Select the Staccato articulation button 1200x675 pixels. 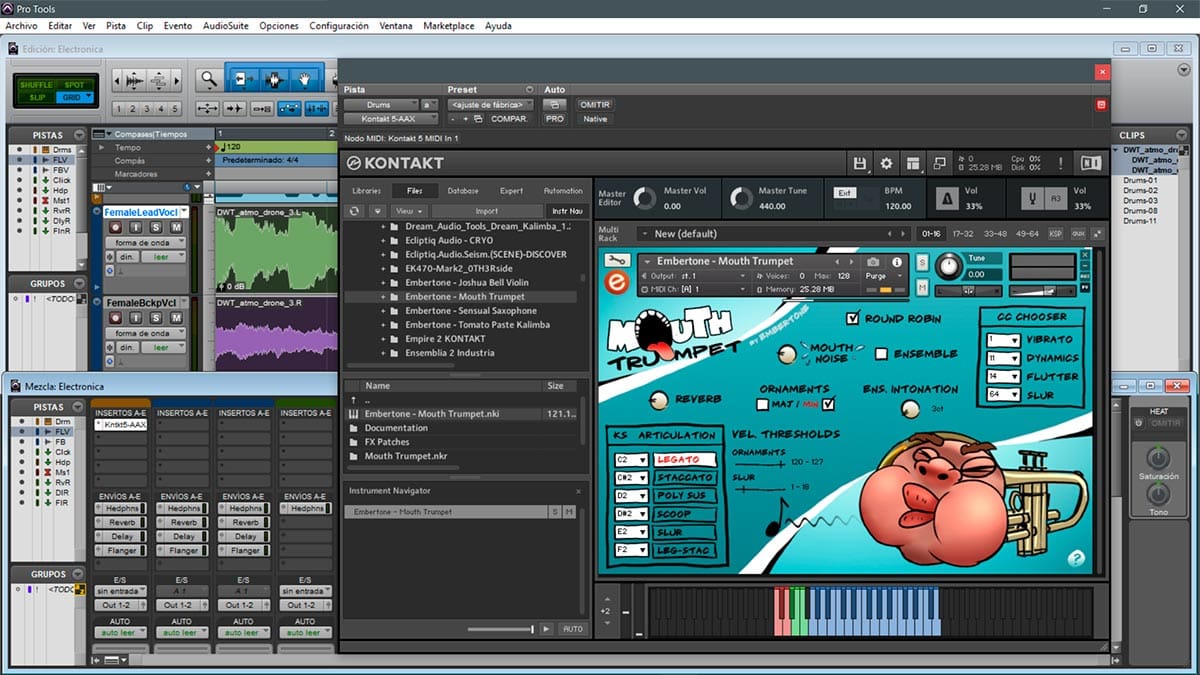click(685, 478)
